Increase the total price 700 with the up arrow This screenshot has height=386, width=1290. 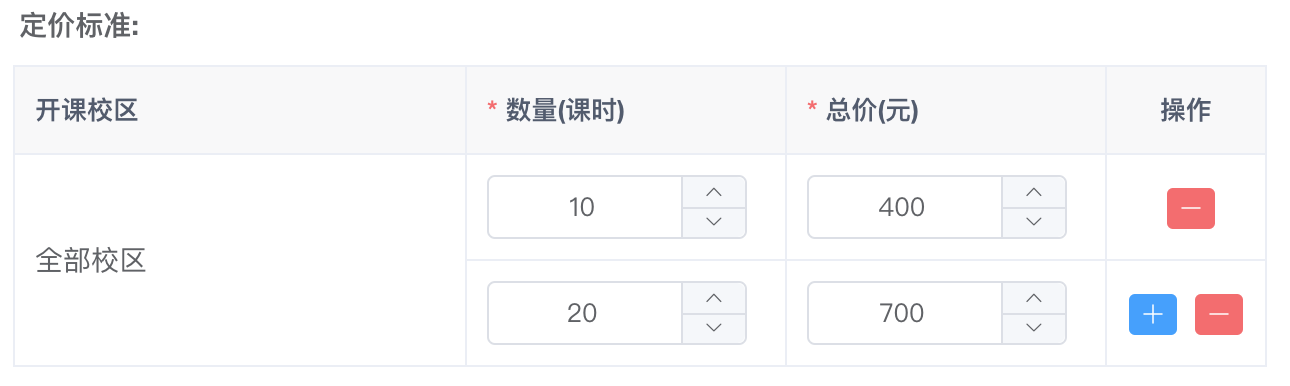pos(1033,298)
